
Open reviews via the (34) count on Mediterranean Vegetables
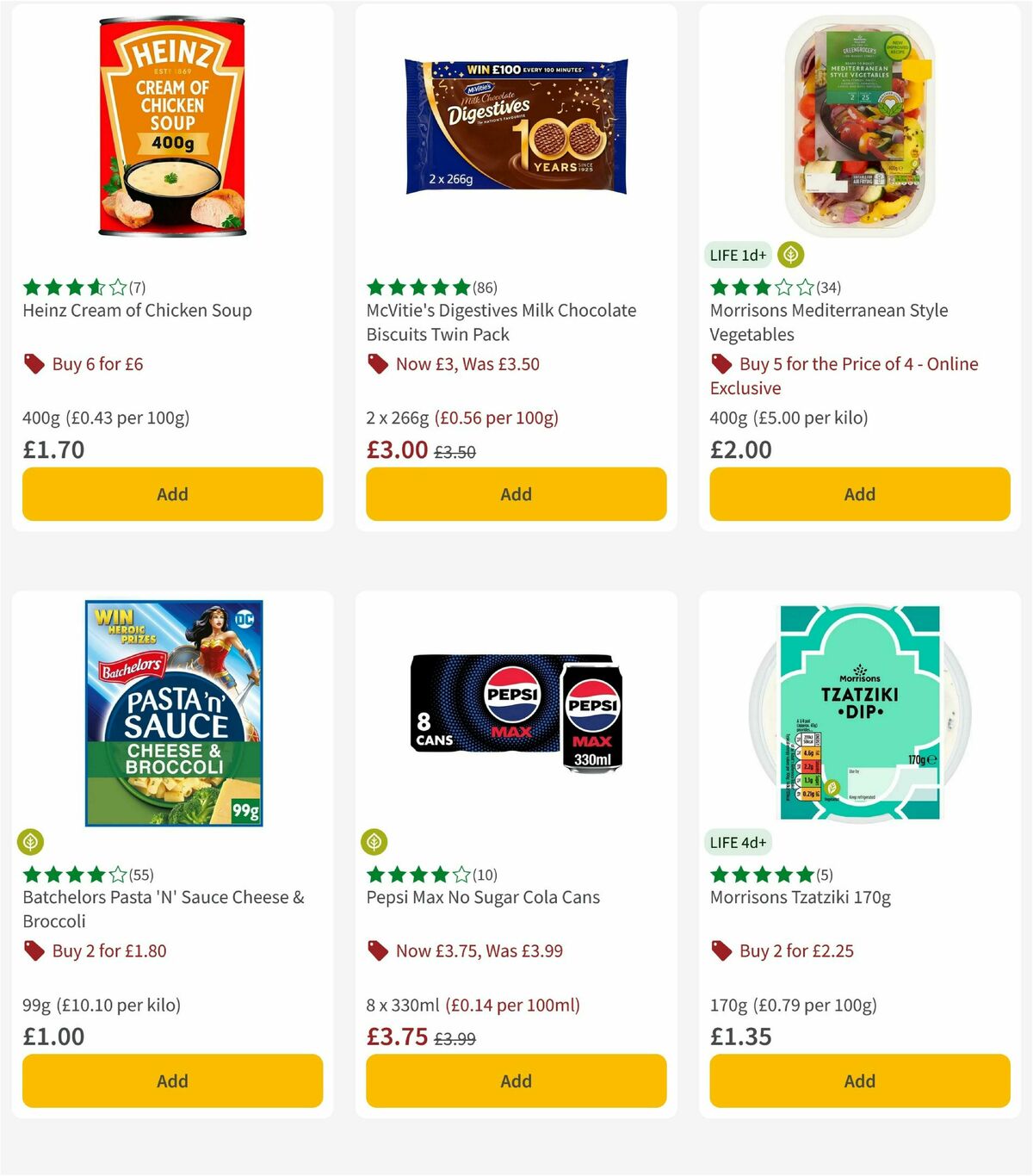pyautogui.click(x=828, y=287)
